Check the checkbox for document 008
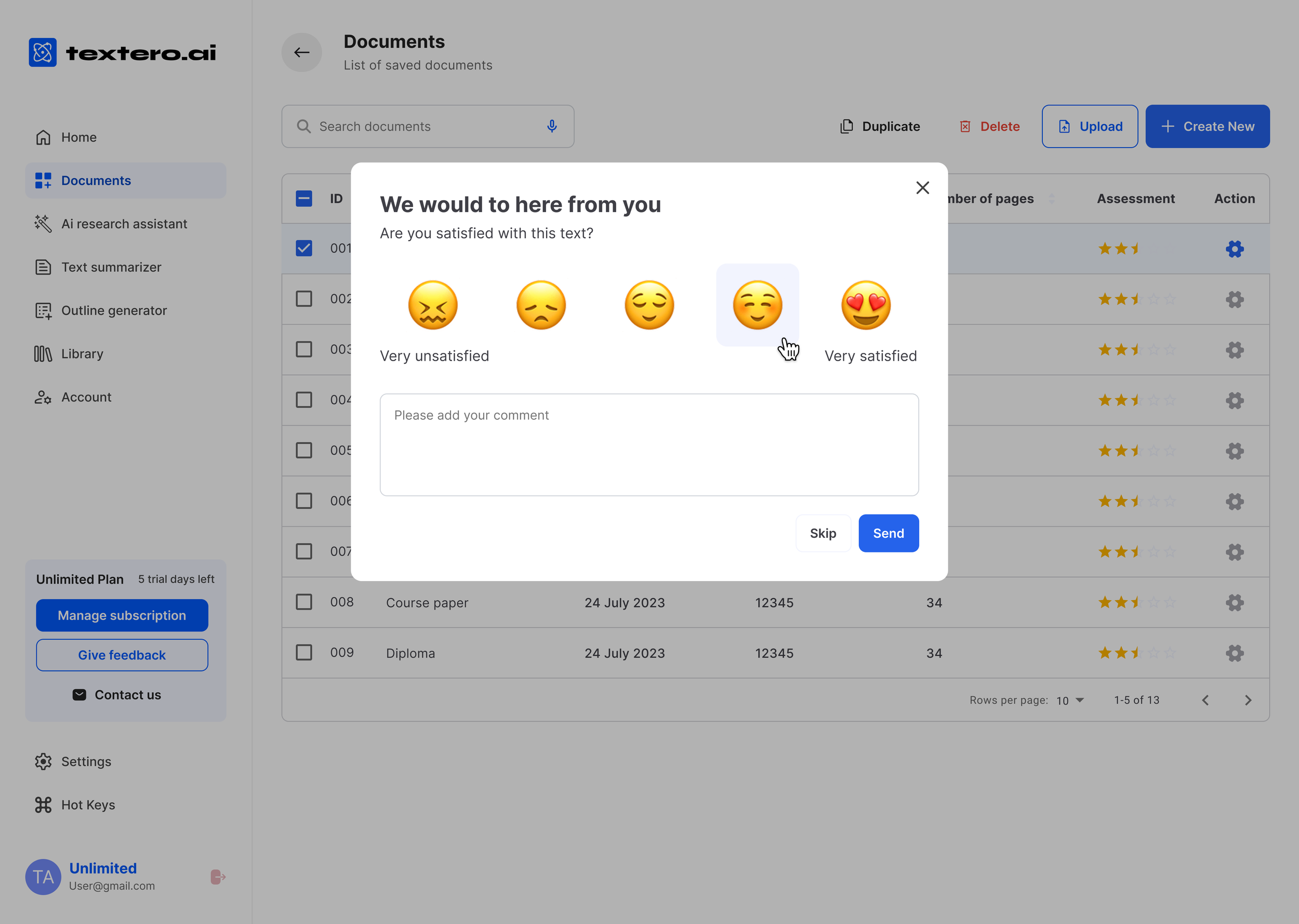 tap(304, 602)
